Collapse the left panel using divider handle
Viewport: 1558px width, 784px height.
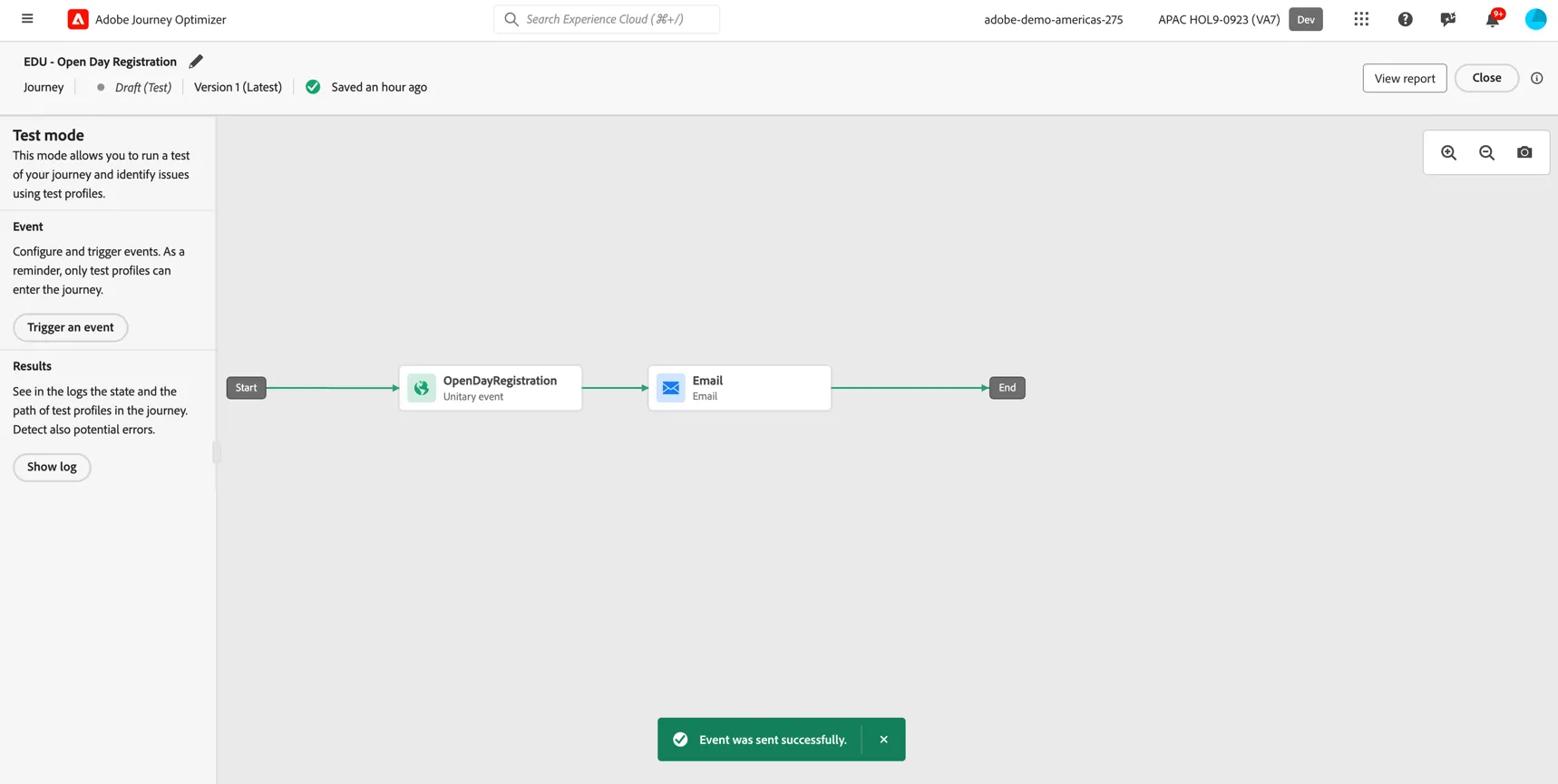217,451
